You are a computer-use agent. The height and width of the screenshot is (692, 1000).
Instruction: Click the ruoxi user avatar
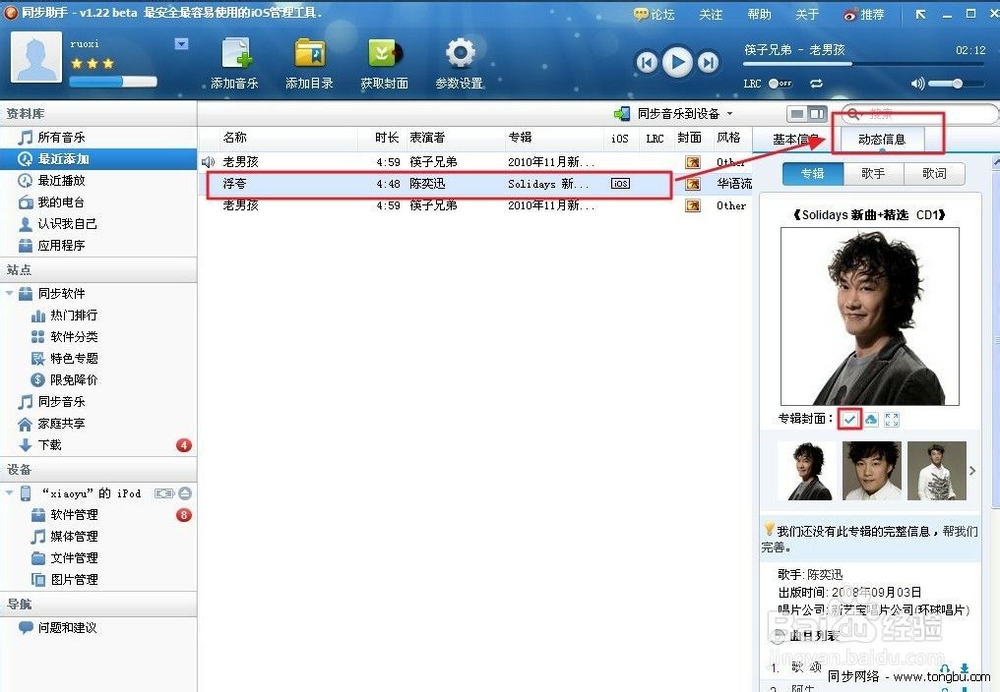click(x=36, y=58)
